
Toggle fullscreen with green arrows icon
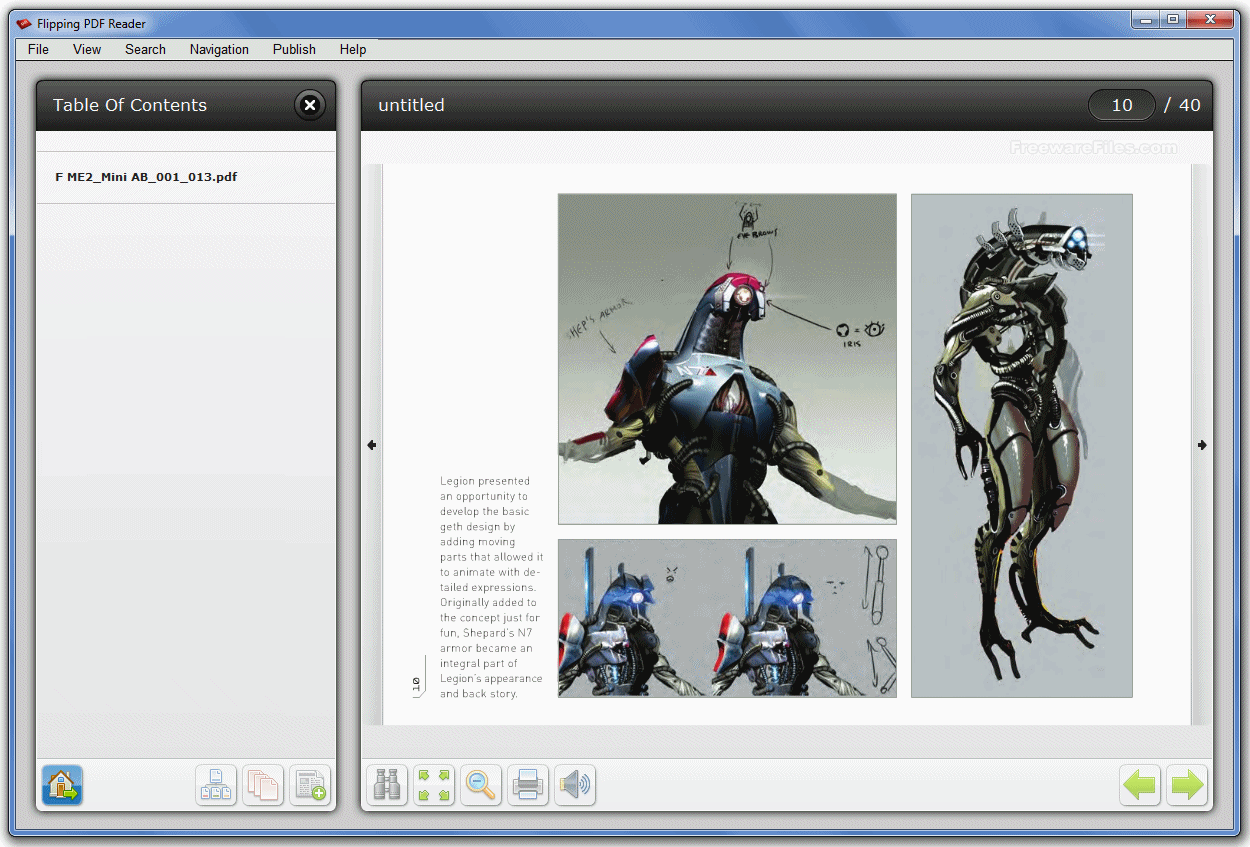click(434, 785)
